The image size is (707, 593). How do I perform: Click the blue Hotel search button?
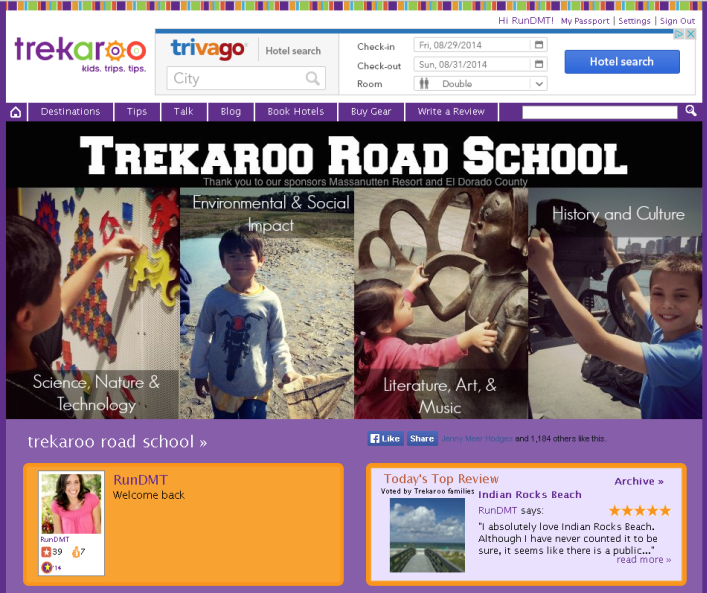pyautogui.click(x=622, y=62)
